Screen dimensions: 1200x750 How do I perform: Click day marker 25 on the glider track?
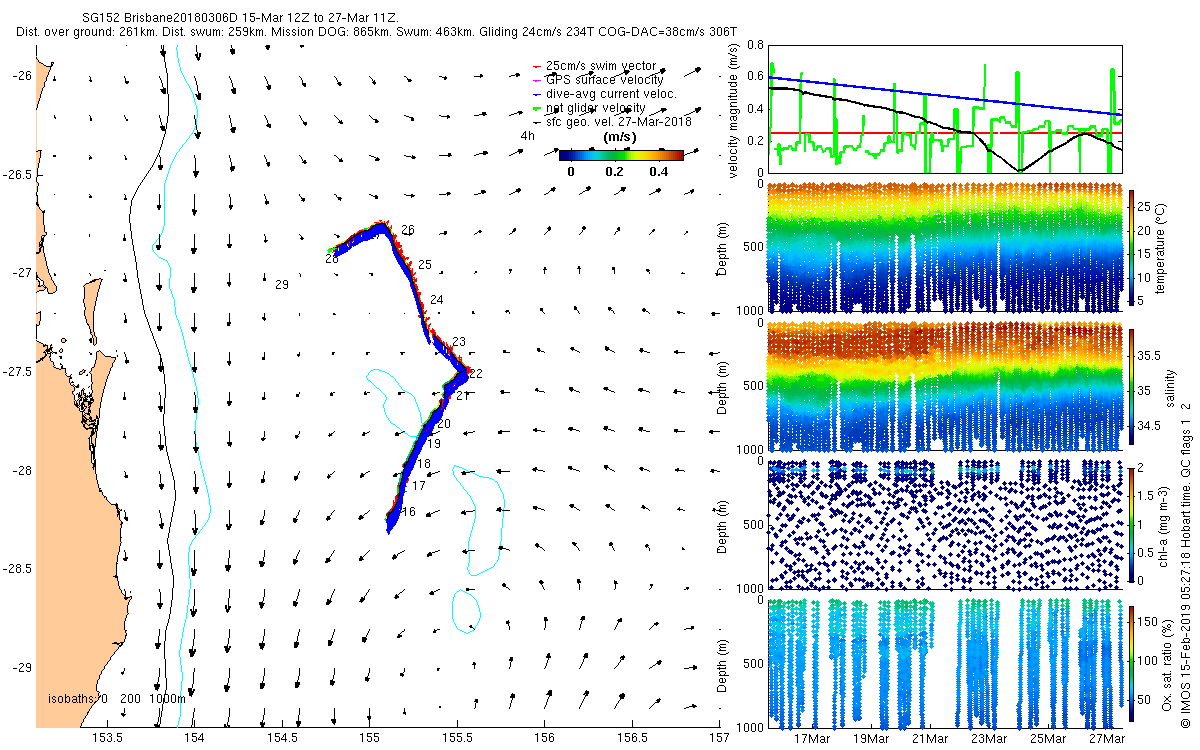pyautogui.click(x=425, y=265)
